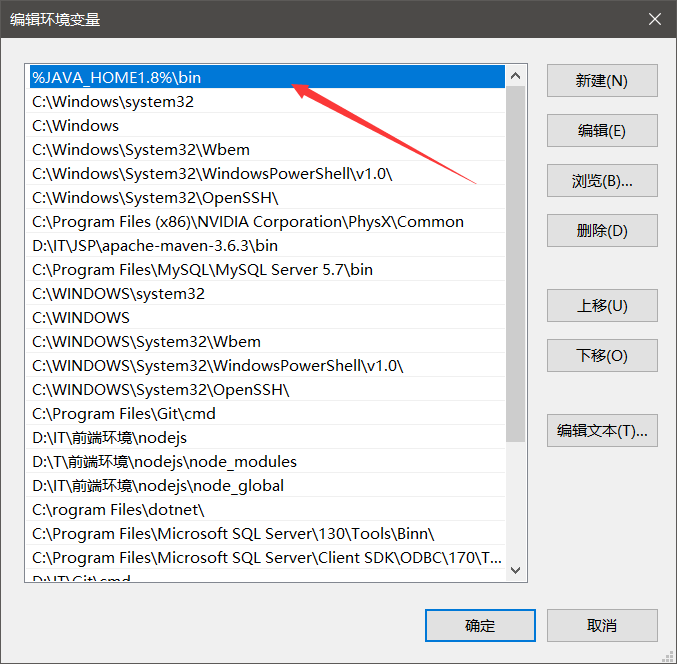Select the C:\Windows entry
The width and height of the screenshot is (677, 664).
tap(267, 125)
